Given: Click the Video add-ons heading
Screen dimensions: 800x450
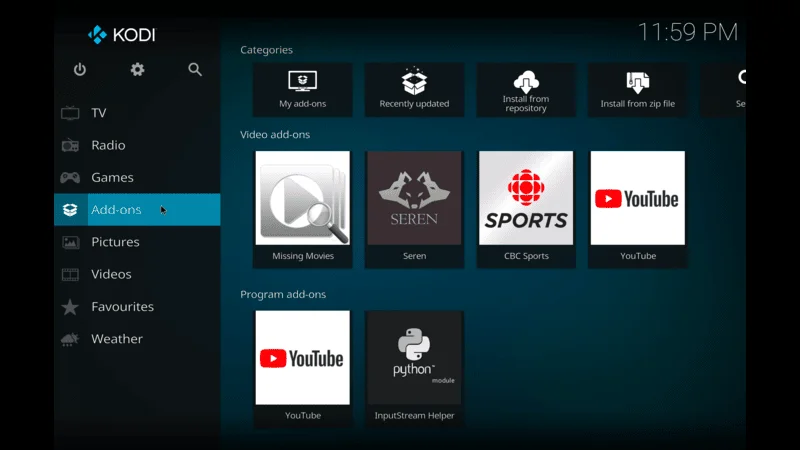Looking at the screenshot, I should pos(275,135).
